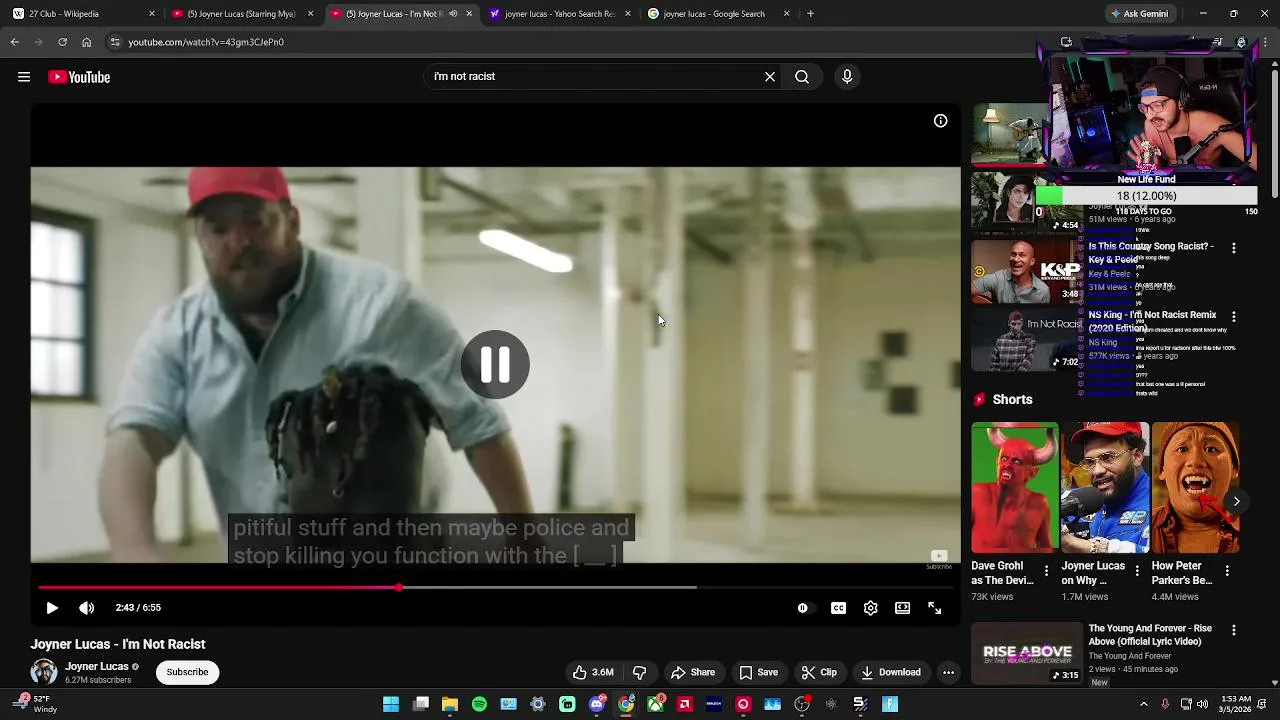Open more actions three-dot menu

click(x=948, y=672)
